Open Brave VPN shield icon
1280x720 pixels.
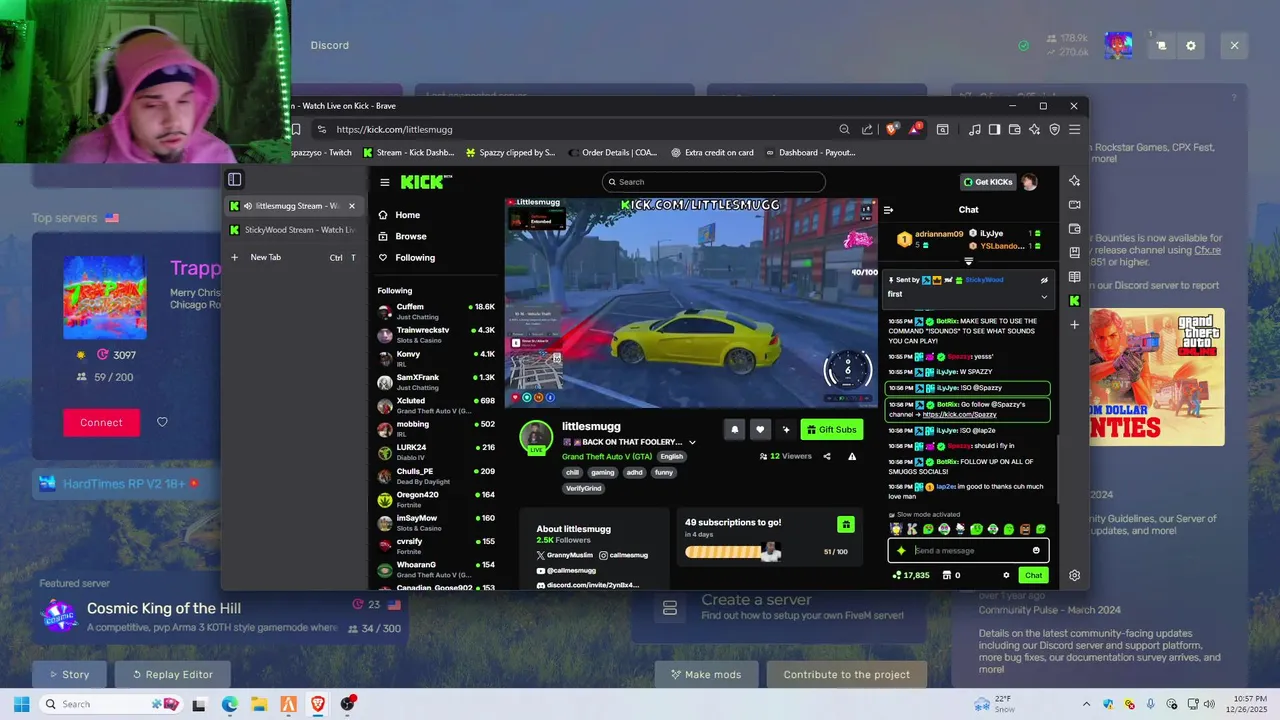[1054, 129]
